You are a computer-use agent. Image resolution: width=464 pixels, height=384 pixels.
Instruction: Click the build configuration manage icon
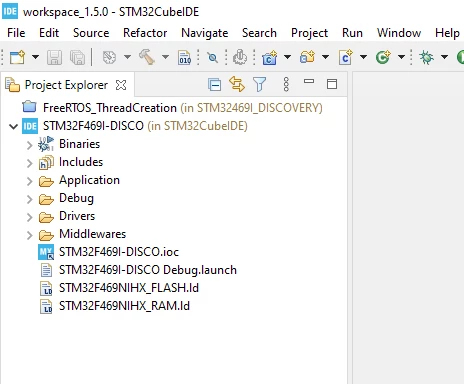tap(110, 57)
